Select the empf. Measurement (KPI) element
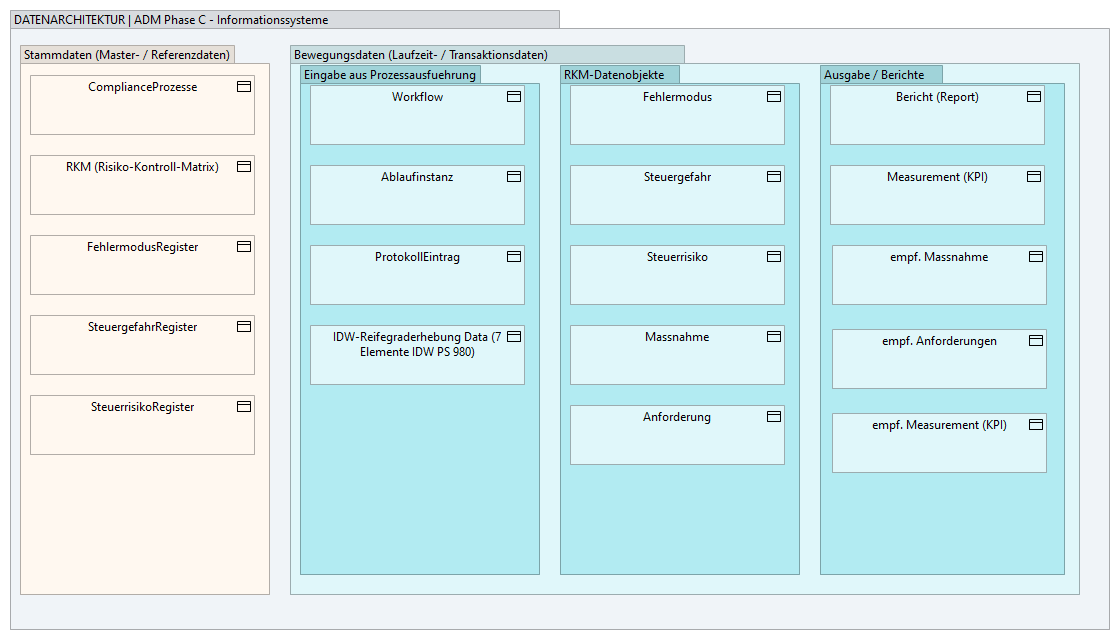 click(938, 442)
